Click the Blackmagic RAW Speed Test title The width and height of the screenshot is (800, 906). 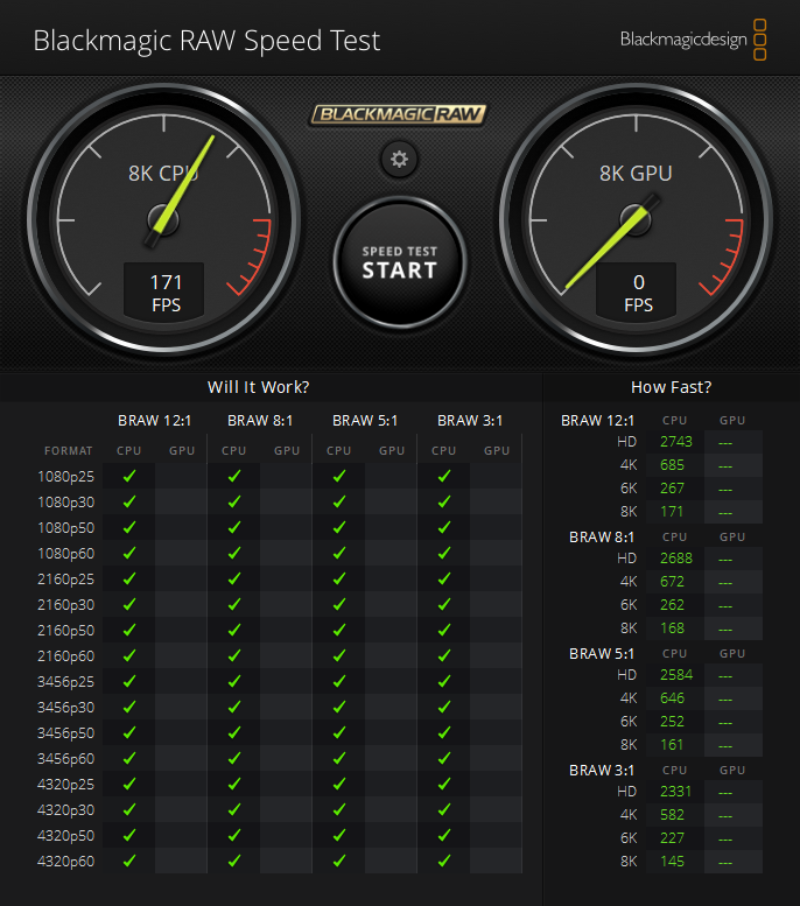tap(207, 41)
